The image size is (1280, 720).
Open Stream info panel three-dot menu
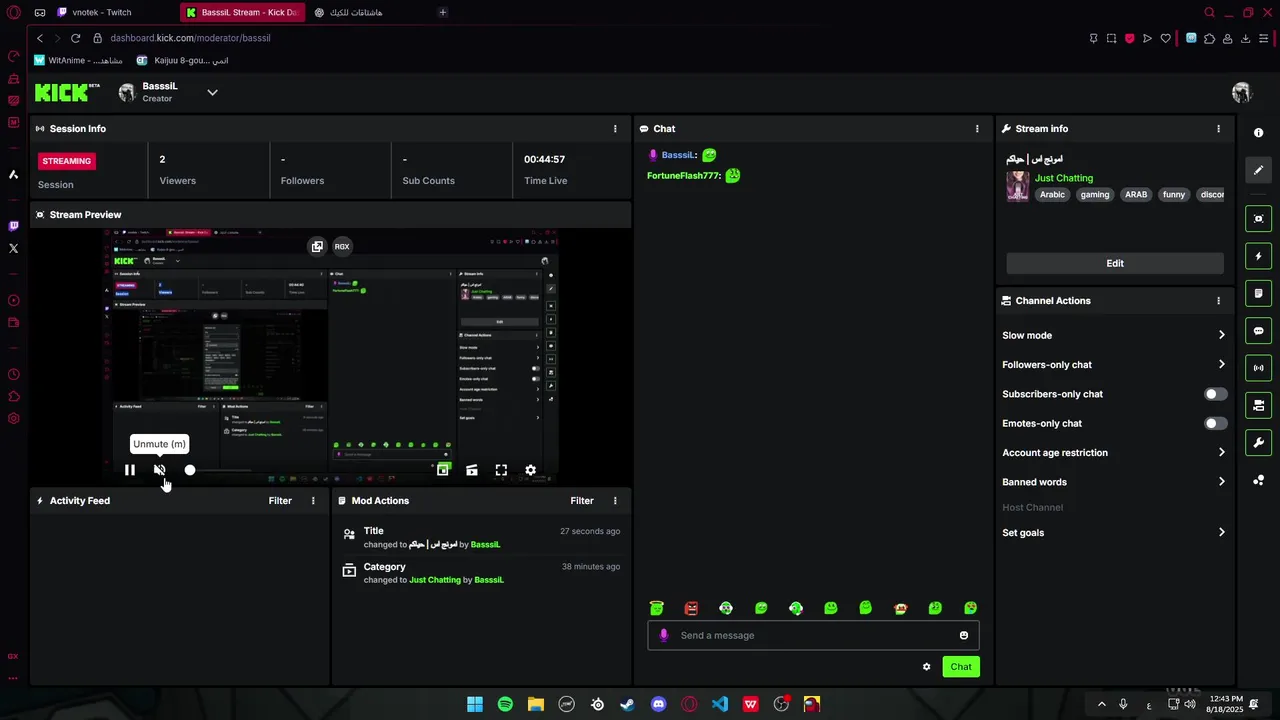coord(1218,129)
